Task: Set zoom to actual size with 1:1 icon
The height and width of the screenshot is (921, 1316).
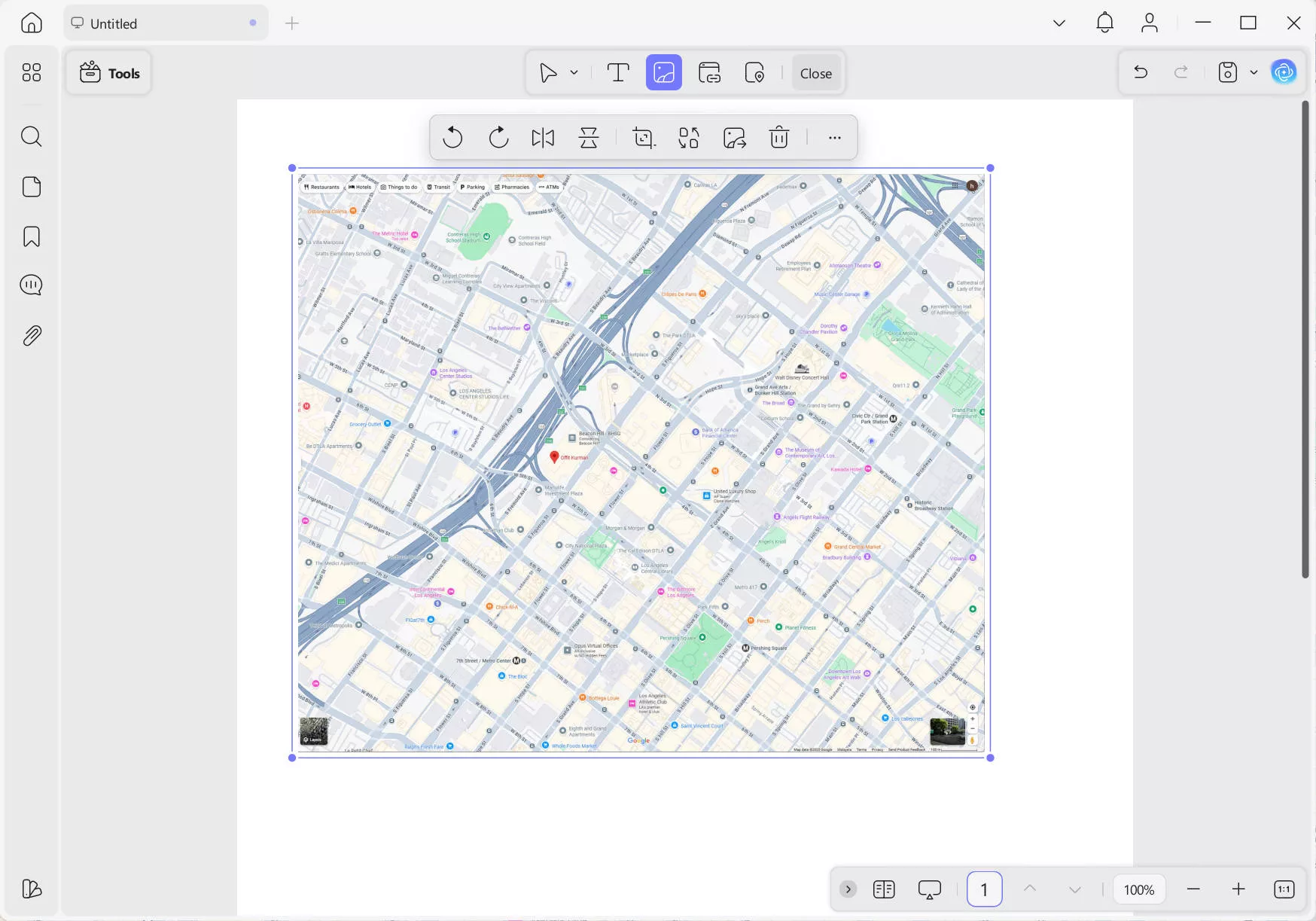Action: pyautogui.click(x=1284, y=889)
